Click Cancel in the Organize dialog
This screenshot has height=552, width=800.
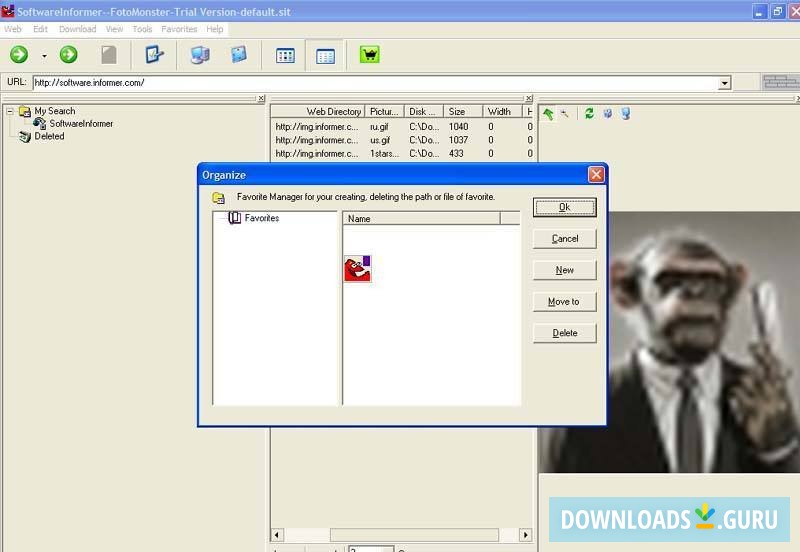(x=564, y=239)
